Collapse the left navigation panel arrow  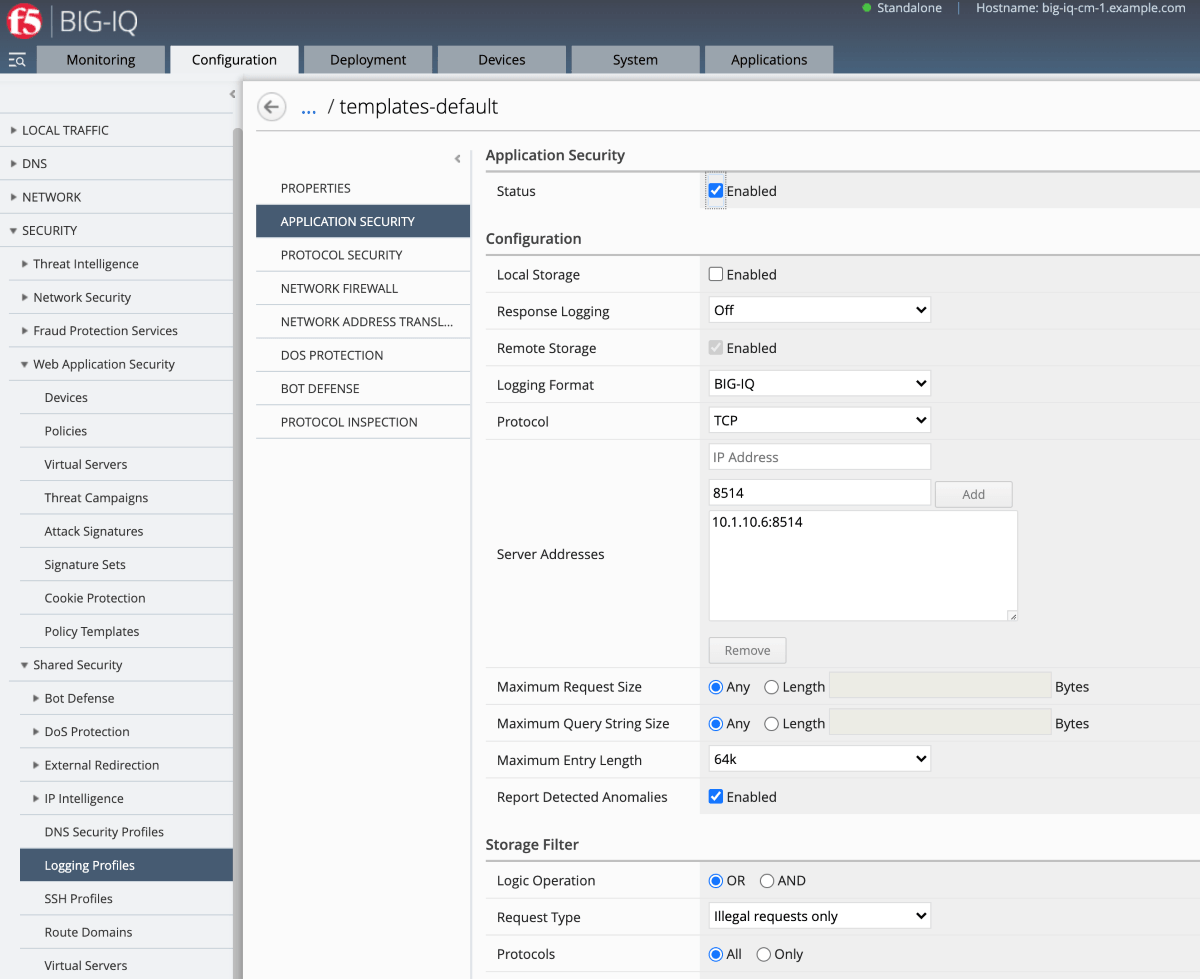coord(232,94)
